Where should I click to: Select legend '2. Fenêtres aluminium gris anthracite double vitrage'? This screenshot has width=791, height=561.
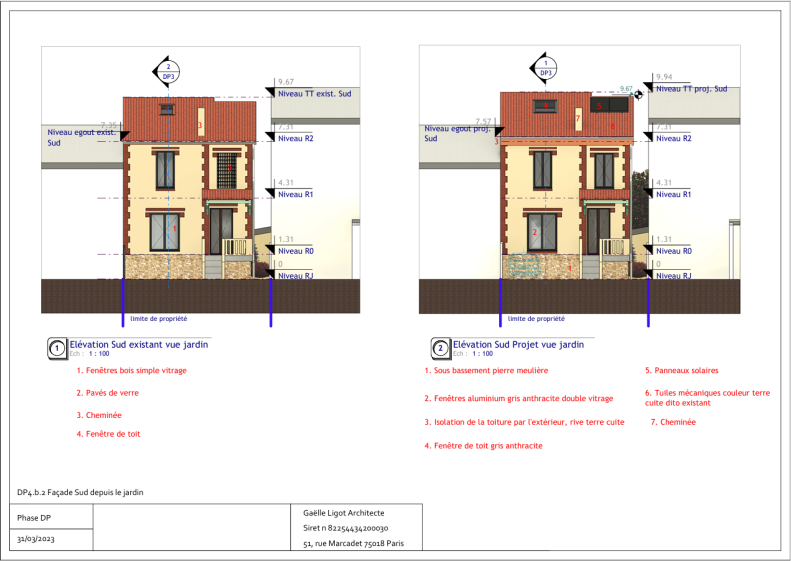coord(519,399)
